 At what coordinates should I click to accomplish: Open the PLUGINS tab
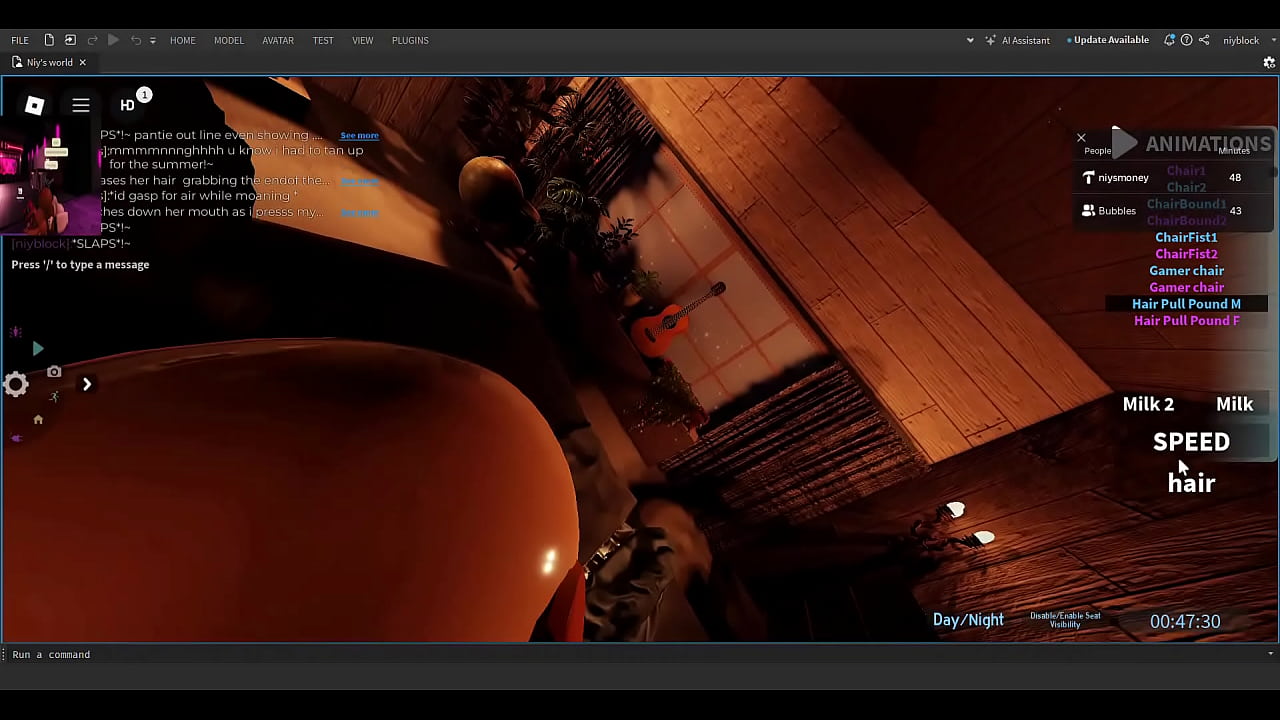pyautogui.click(x=410, y=40)
